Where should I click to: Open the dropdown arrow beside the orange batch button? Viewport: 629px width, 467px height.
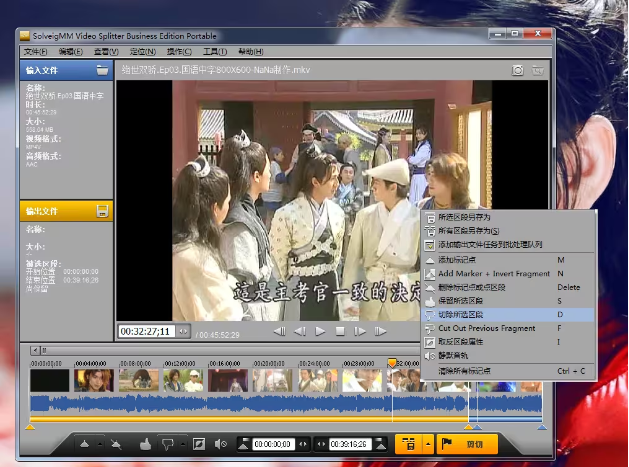[428, 443]
